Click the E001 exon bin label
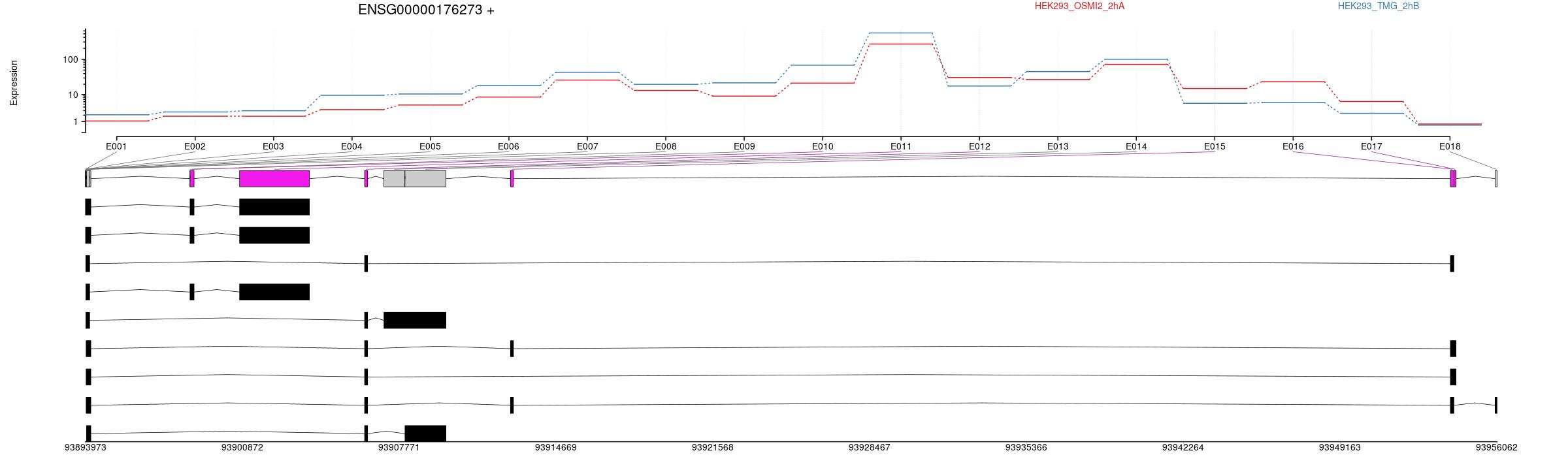Screen dimensions: 1568x457 click(x=116, y=146)
